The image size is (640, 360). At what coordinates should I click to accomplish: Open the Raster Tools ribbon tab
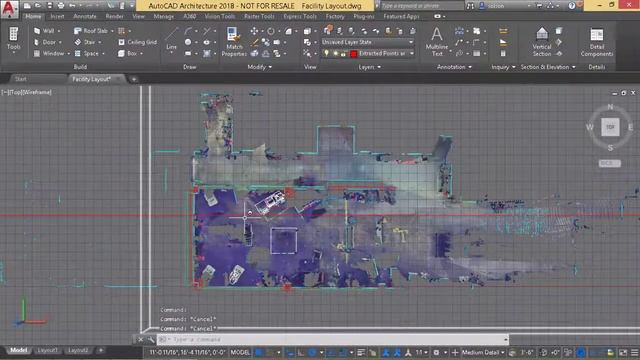point(259,16)
